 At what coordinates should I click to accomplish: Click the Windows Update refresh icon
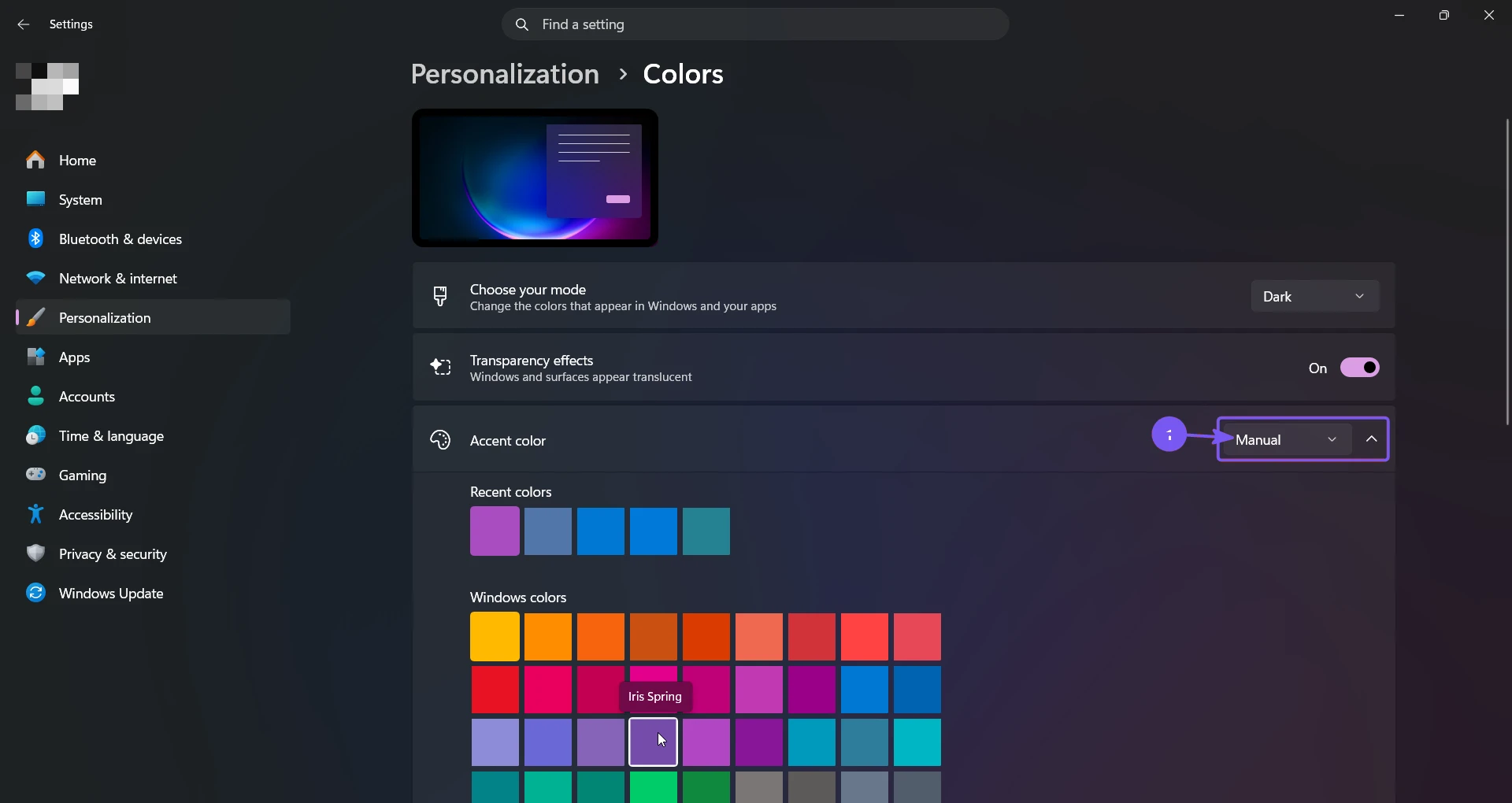(35, 593)
